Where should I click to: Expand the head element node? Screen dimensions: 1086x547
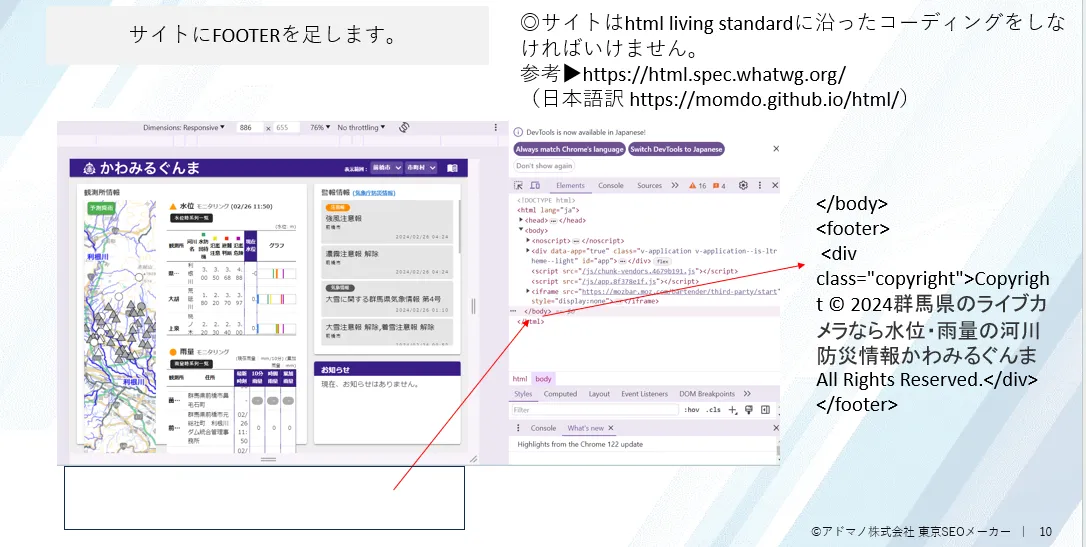522,220
